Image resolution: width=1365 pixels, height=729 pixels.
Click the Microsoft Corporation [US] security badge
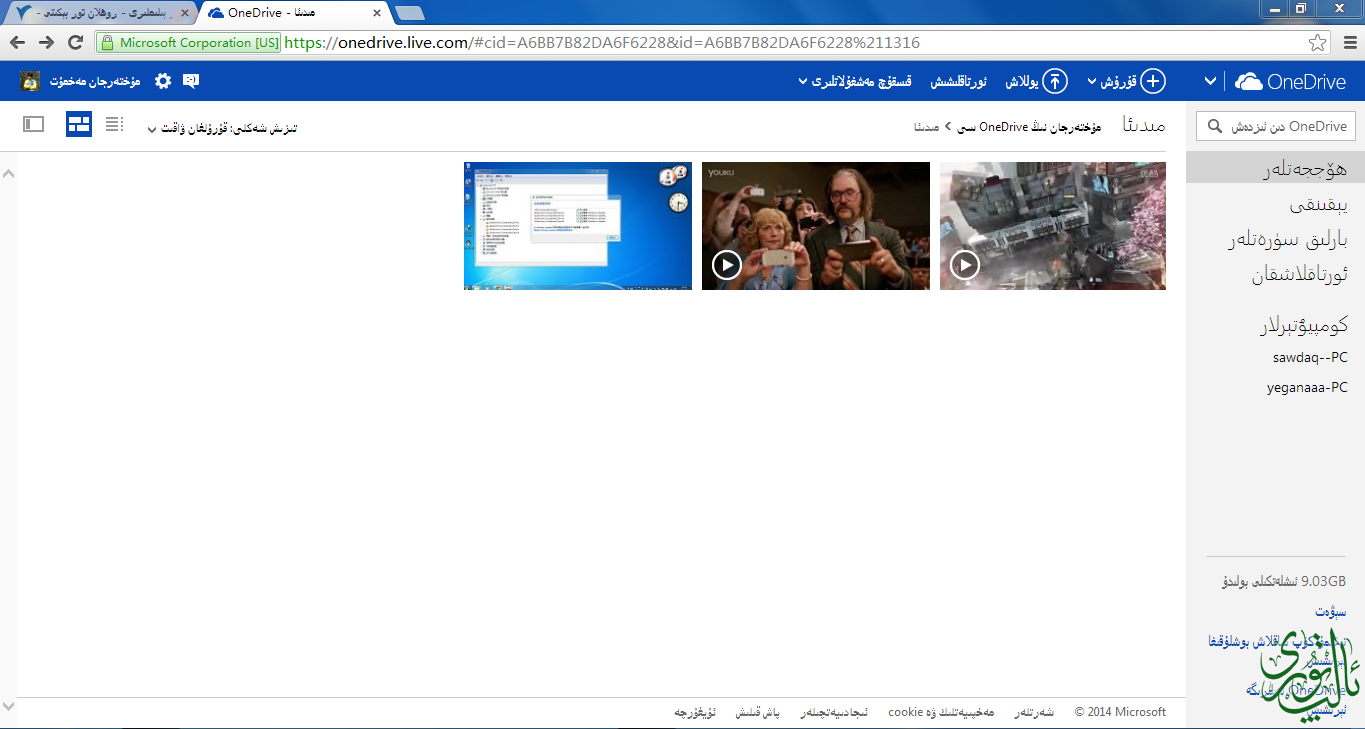pos(190,43)
